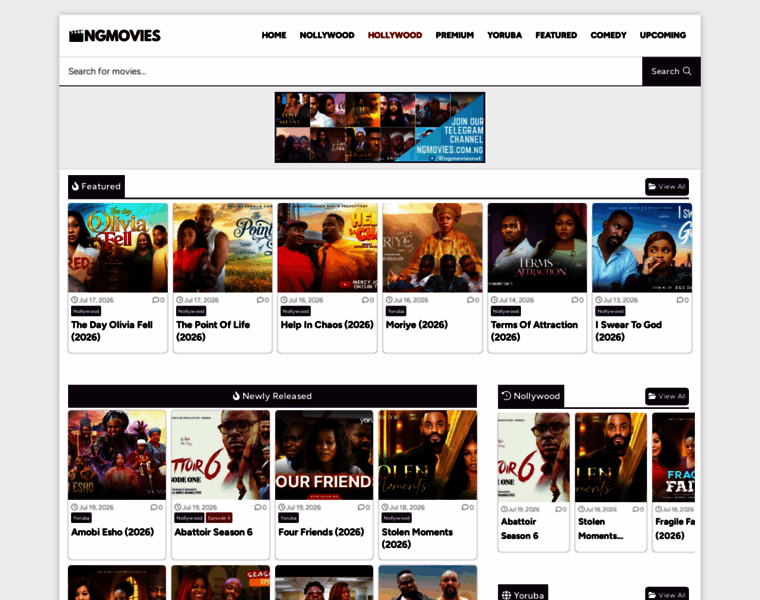Click Abattoir Season 6 title in Nollywood sidebar
760x600 pixels.
(x=519, y=529)
